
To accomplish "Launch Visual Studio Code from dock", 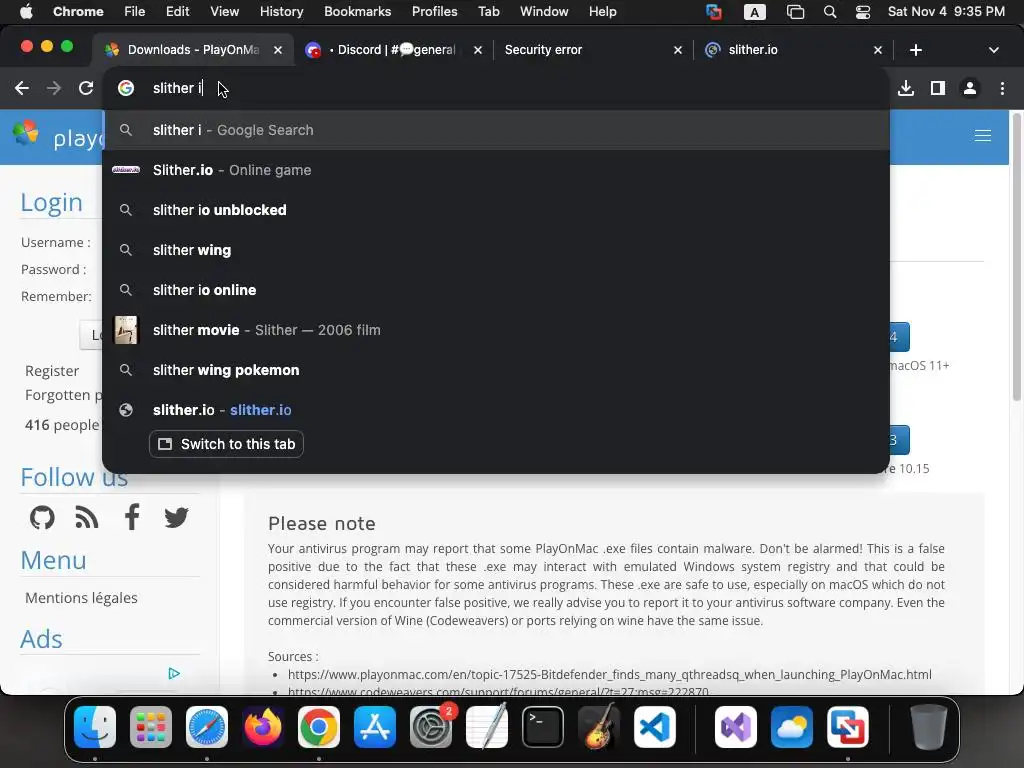I will coord(654,727).
